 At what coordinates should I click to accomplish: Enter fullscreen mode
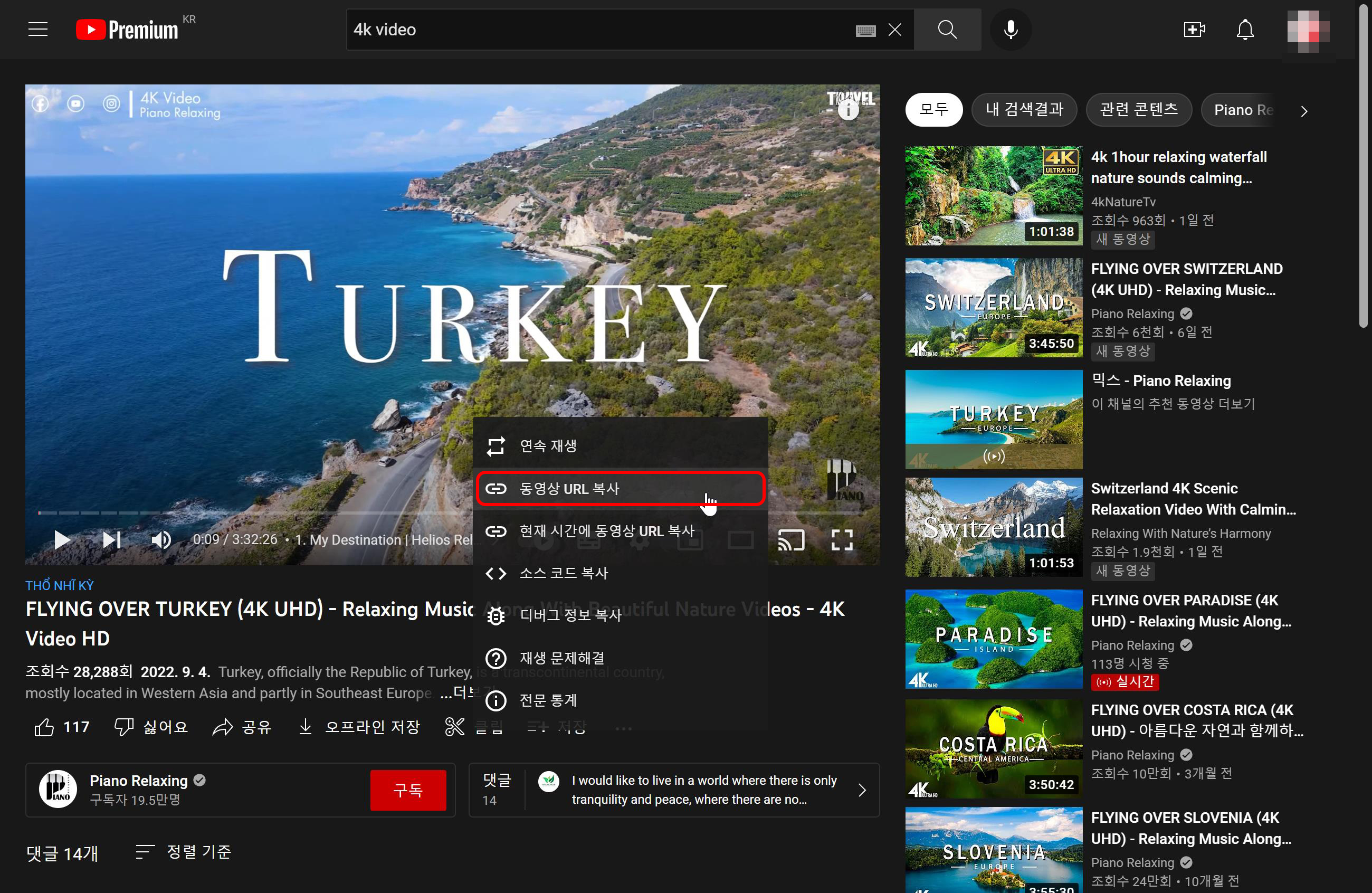click(x=842, y=539)
